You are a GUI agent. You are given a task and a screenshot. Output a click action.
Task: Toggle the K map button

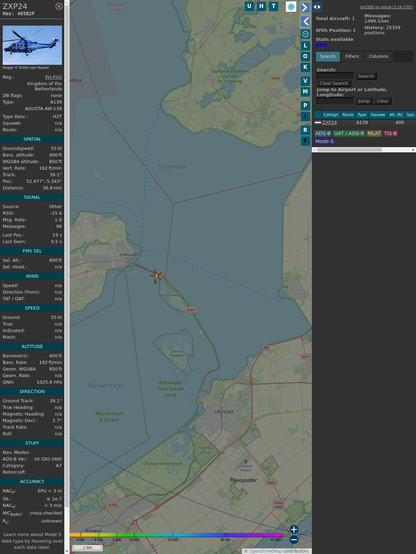pyautogui.click(x=305, y=67)
